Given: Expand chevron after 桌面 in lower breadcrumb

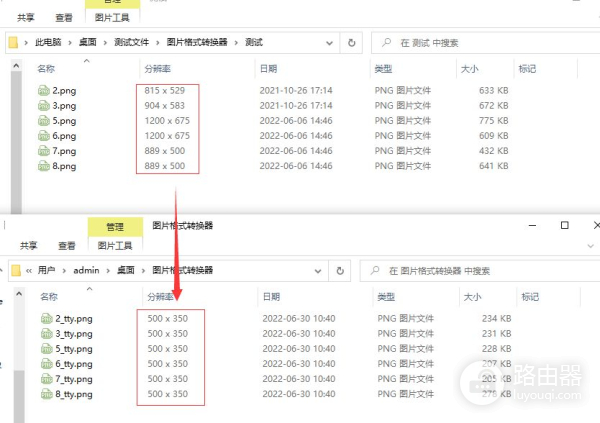Looking at the screenshot, I should [x=143, y=271].
